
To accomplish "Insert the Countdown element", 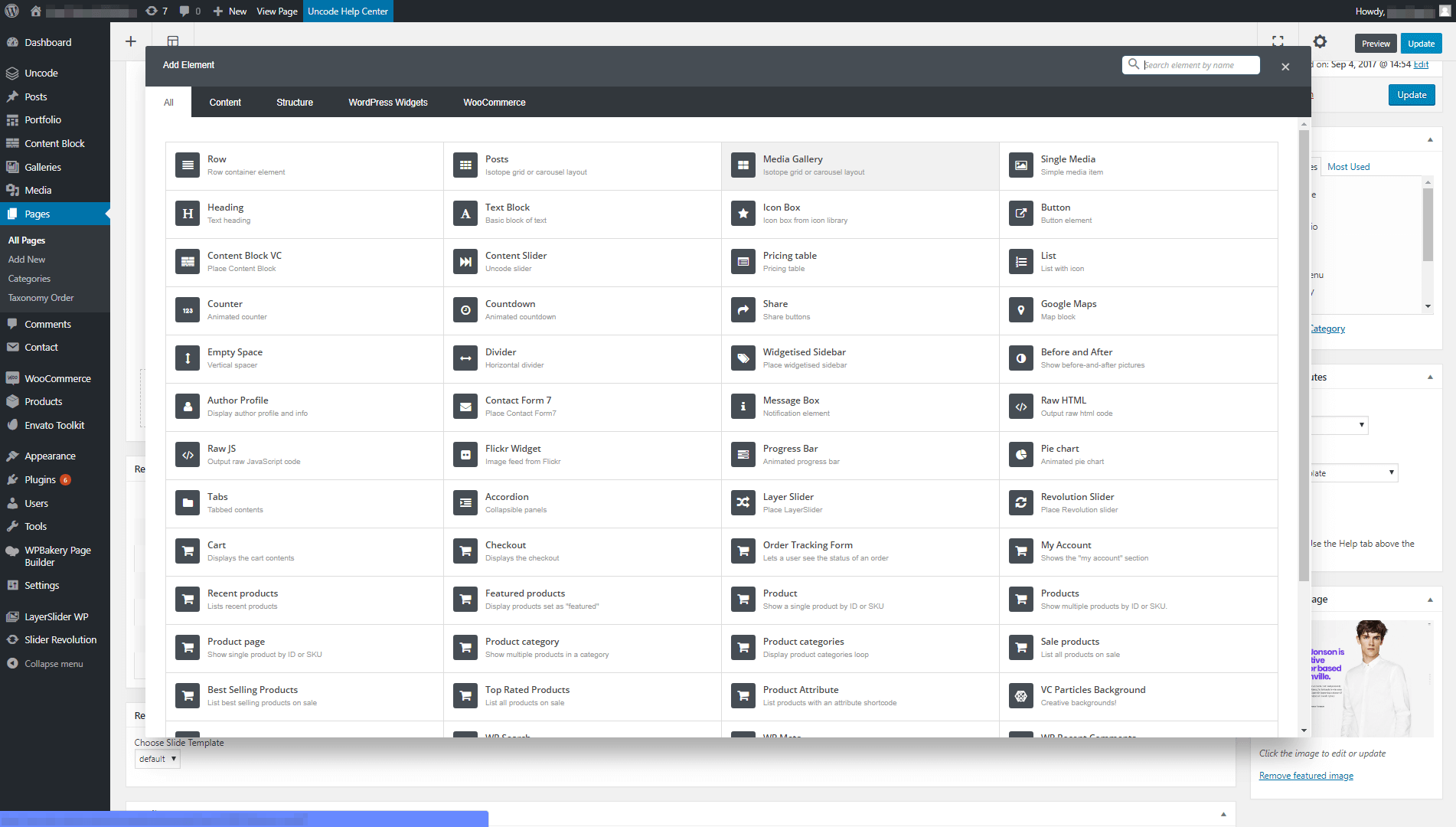I will point(583,310).
